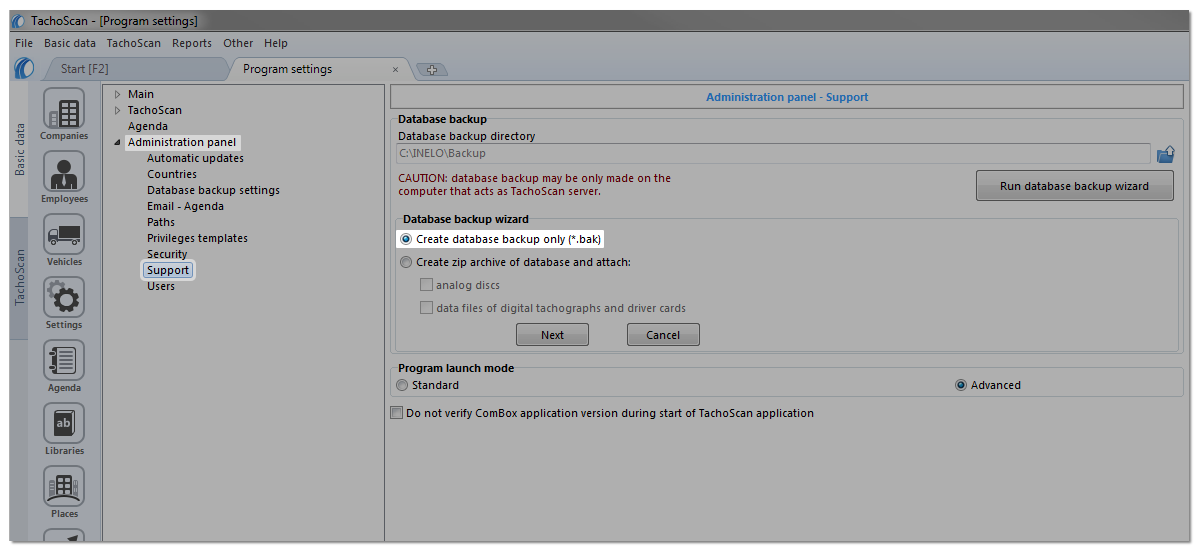1199x551 pixels.
Task: Tick the analog discs checkbox
Action: click(427, 285)
